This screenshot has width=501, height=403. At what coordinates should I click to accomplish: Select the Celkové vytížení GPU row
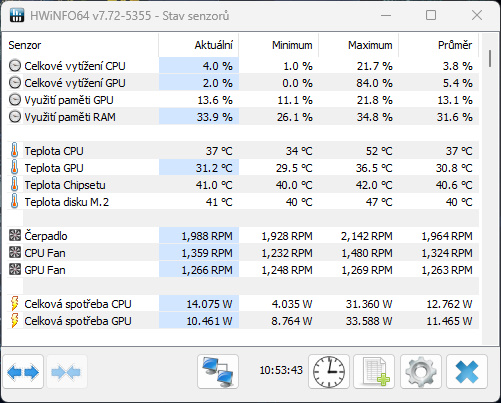pos(243,83)
